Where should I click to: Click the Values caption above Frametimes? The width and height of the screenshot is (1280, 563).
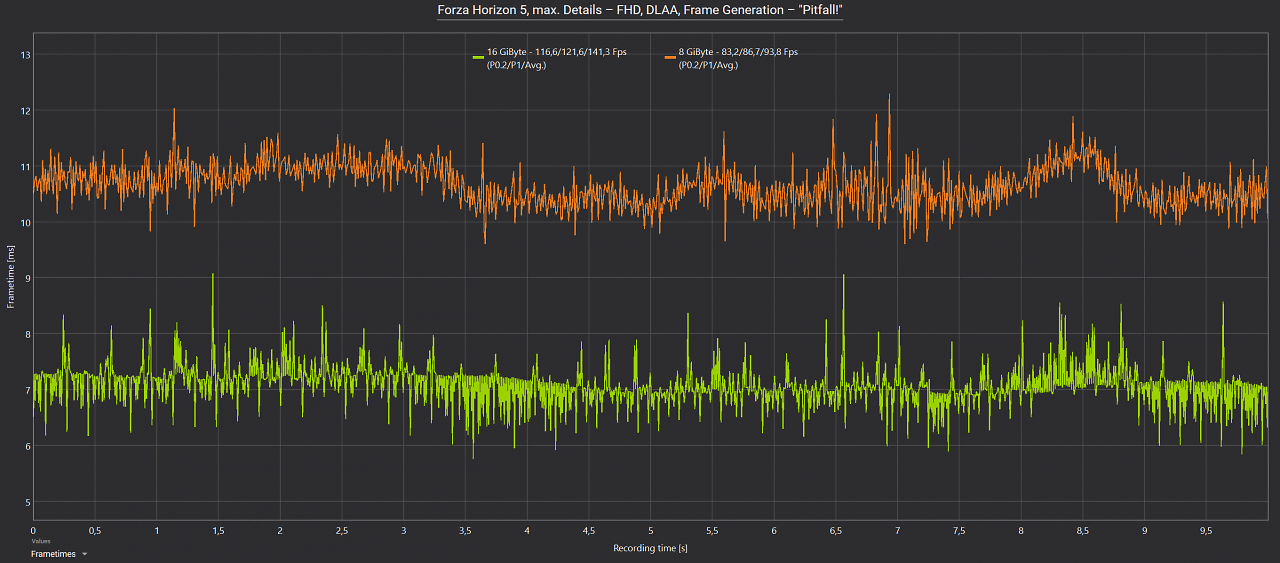[40, 541]
